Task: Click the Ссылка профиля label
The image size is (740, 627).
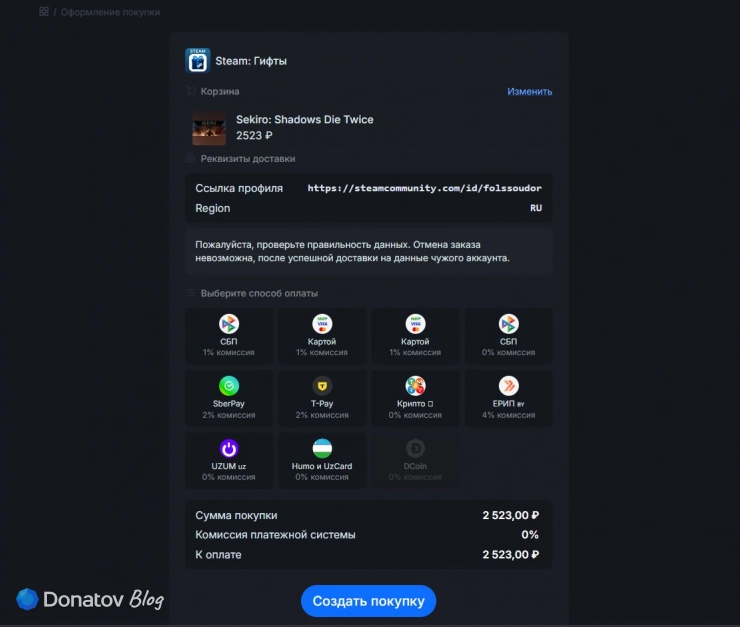Action: point(239,188)
